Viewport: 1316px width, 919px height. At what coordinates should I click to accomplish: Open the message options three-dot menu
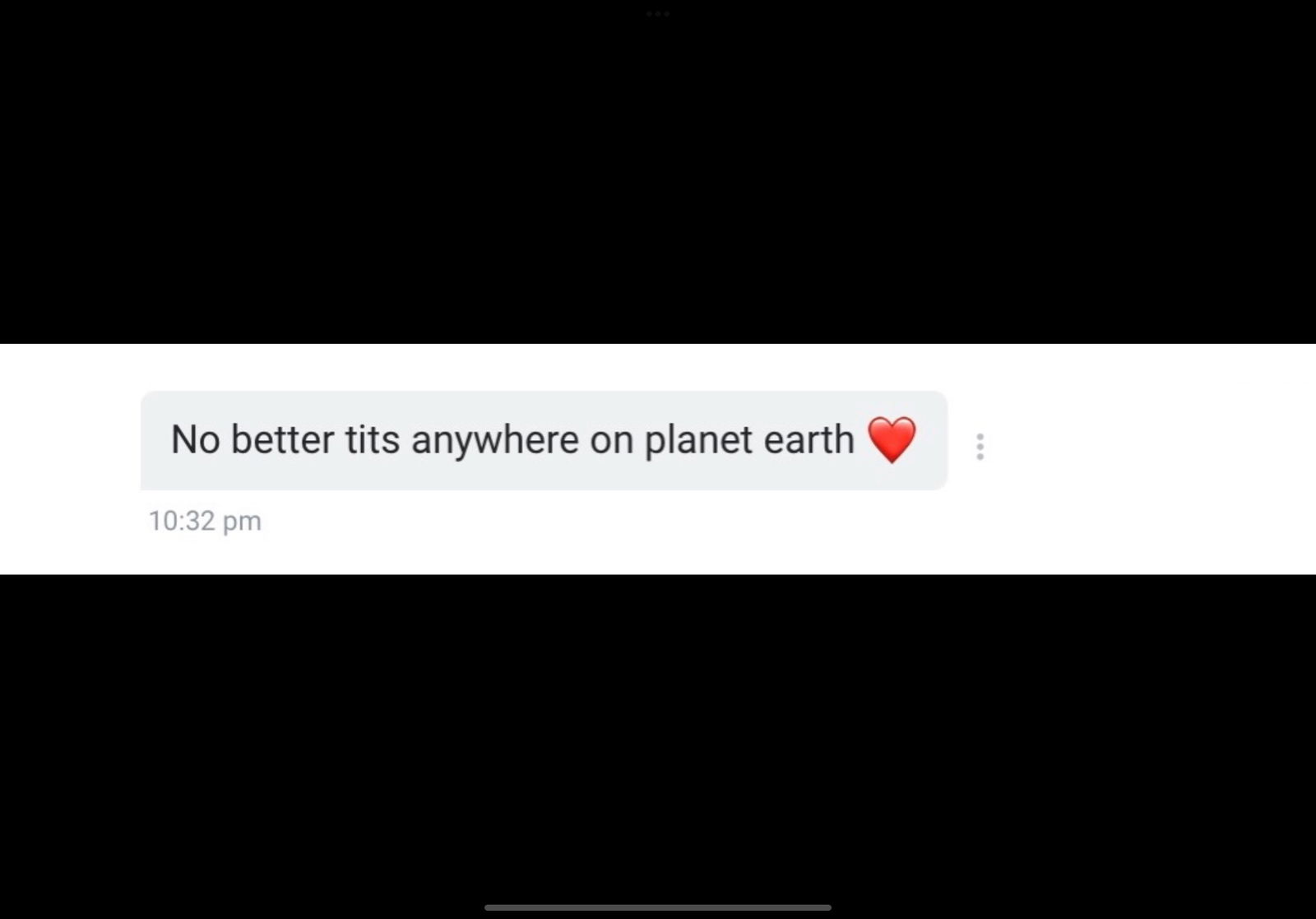click(980, 447)
